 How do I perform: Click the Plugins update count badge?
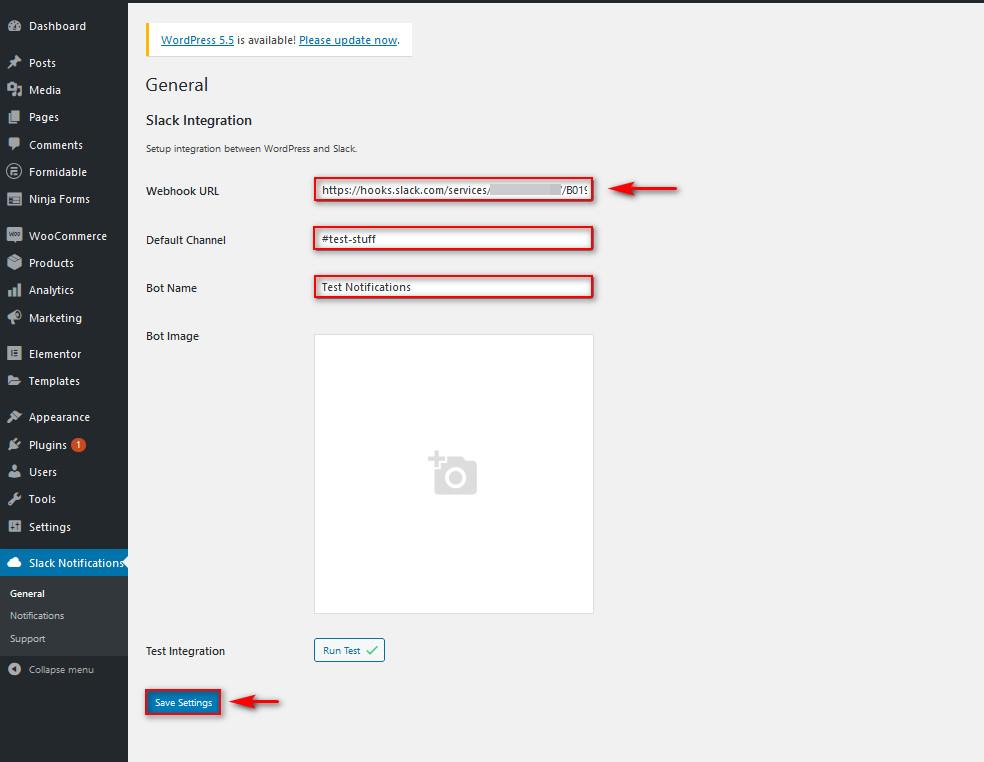78,444
